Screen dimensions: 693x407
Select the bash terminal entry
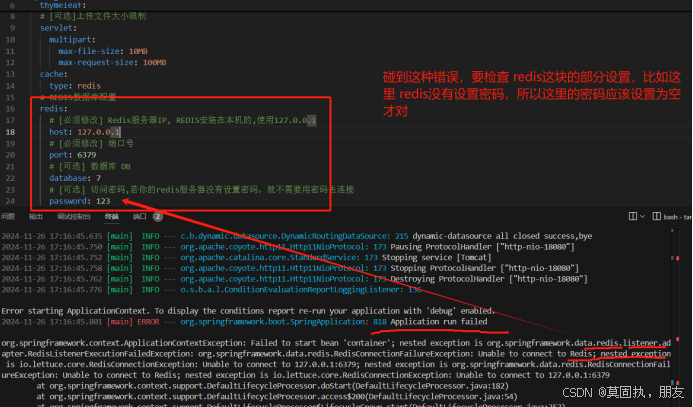[672, 217]
